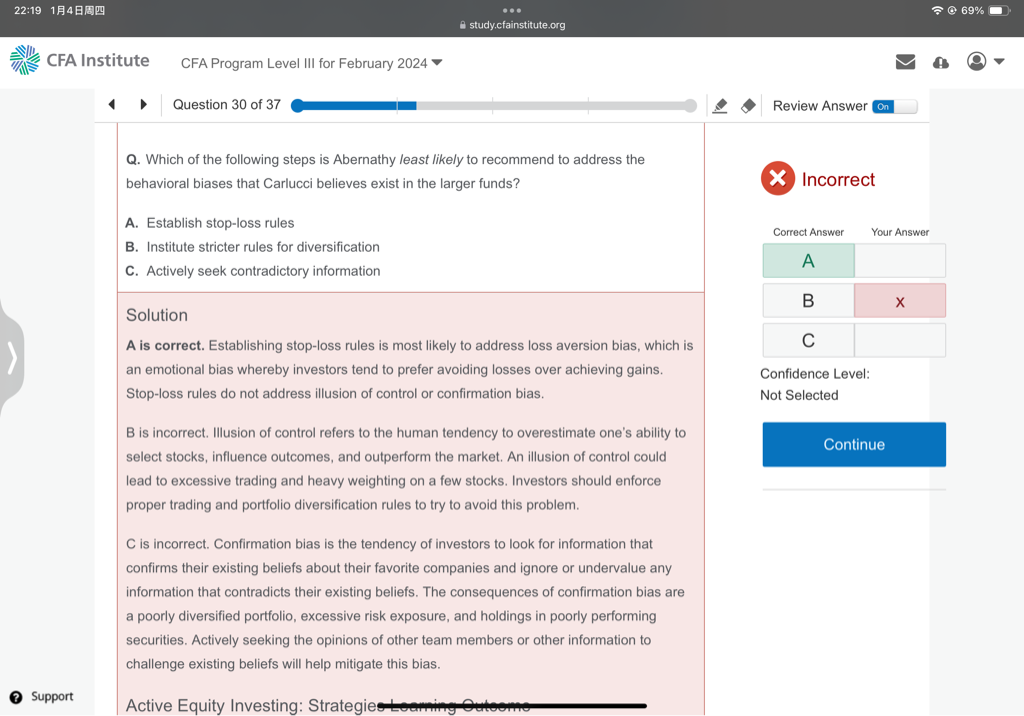Select the highlighter tool
This screenshot has width=1024, height=716.
(x=720, y=106)
